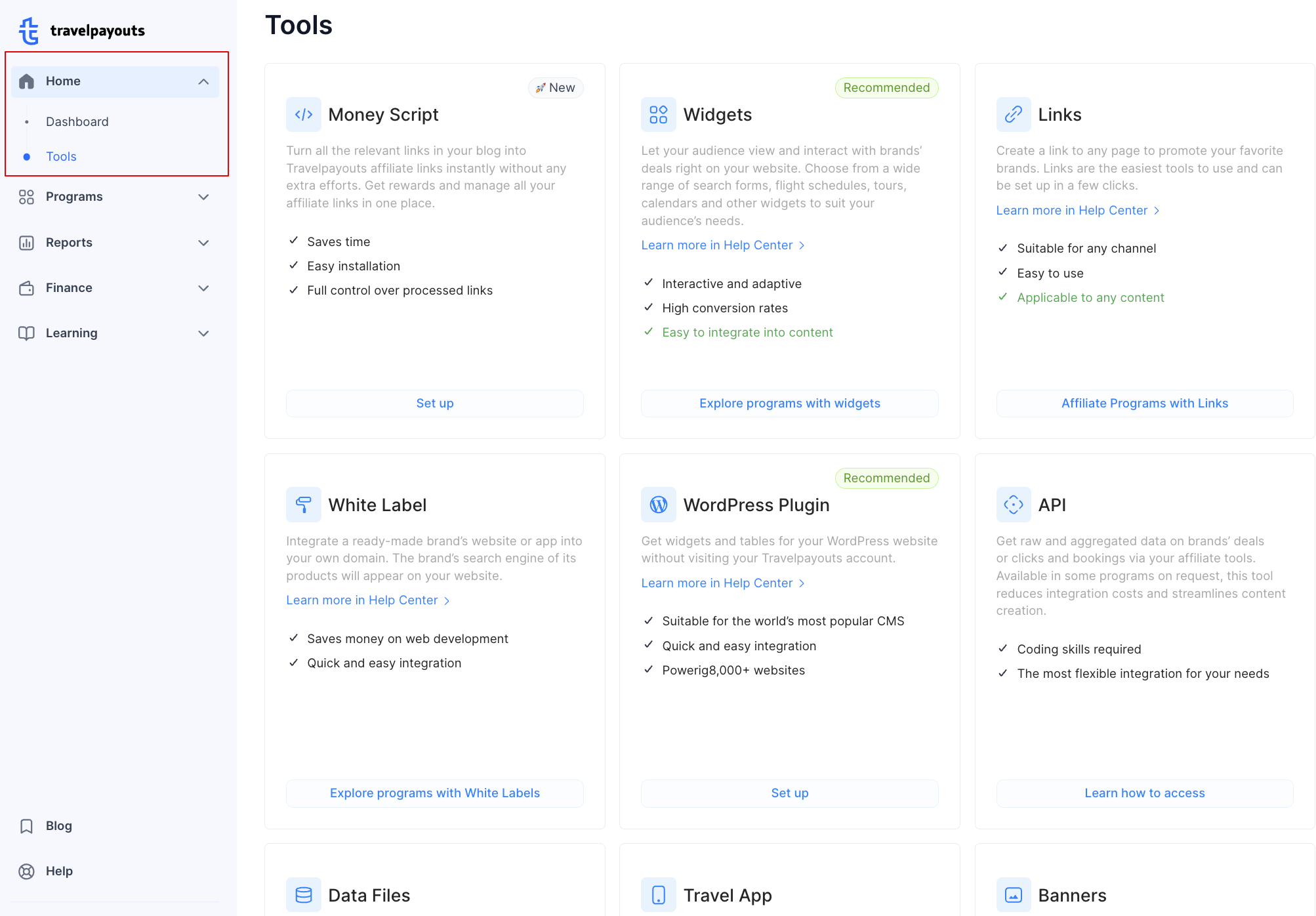Collapse the Home menu chevron
Viewport: 1316px width, 916px height.
click(x=203, y=81)
